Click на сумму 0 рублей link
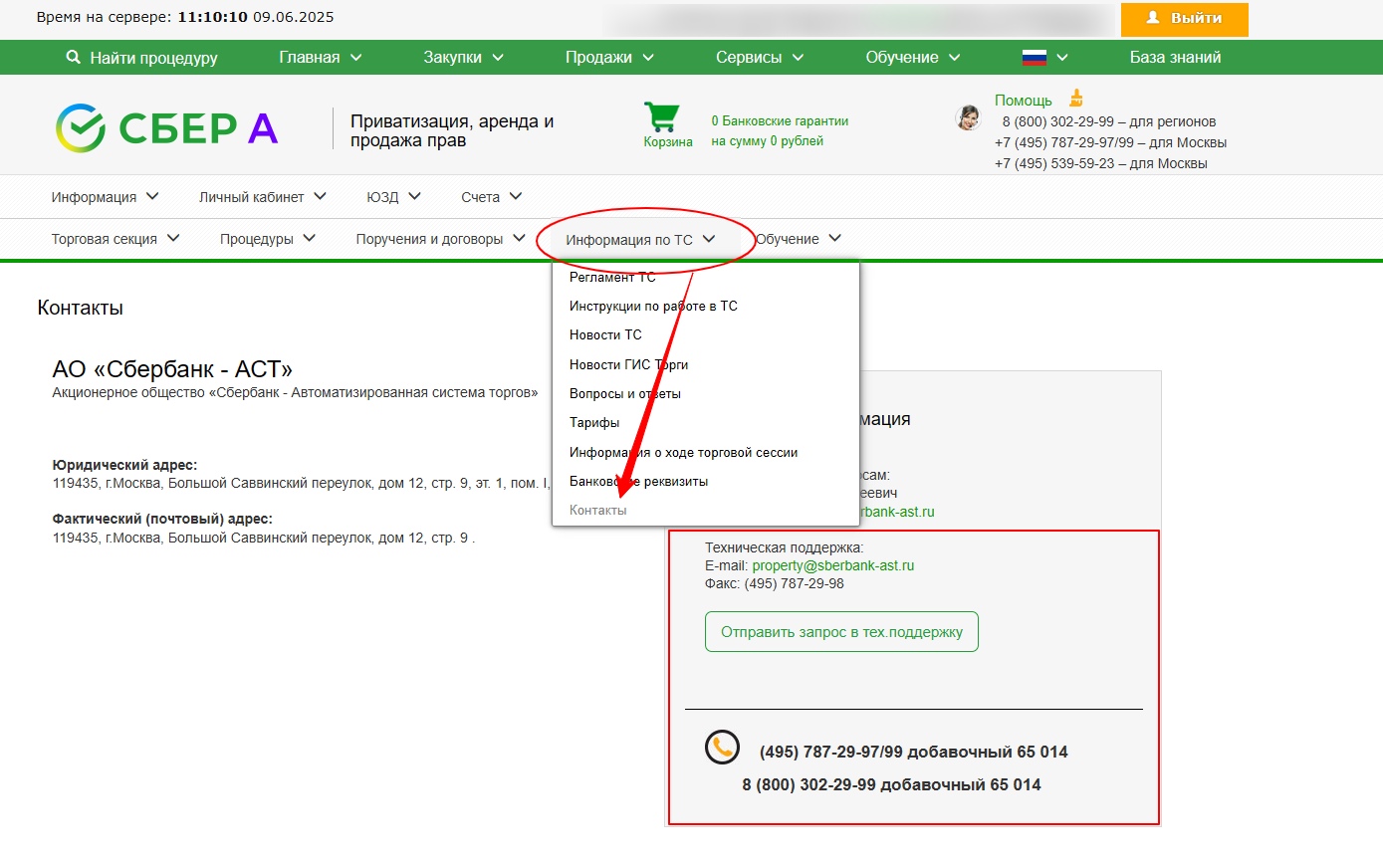1383x868 pixels. (767, 140)
